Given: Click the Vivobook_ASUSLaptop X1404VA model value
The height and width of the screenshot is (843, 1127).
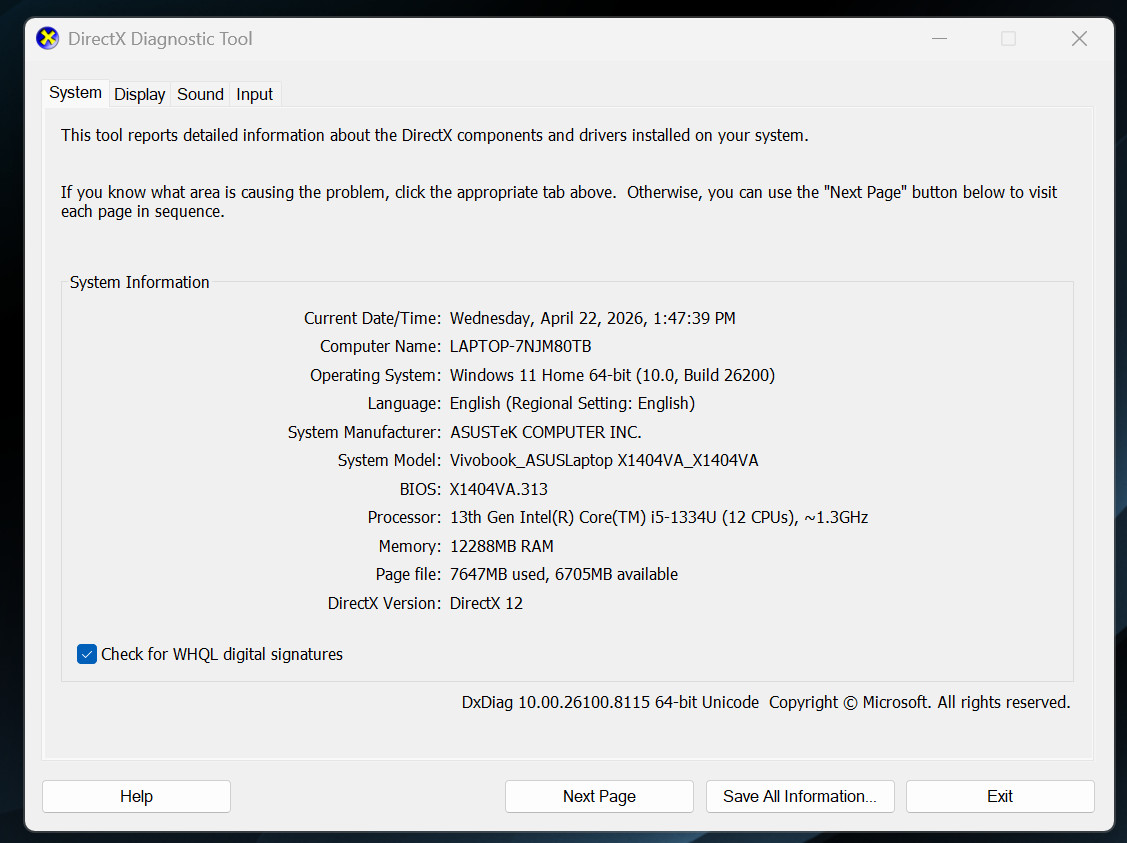Looking at the screenshot, I should coord(604,460).
